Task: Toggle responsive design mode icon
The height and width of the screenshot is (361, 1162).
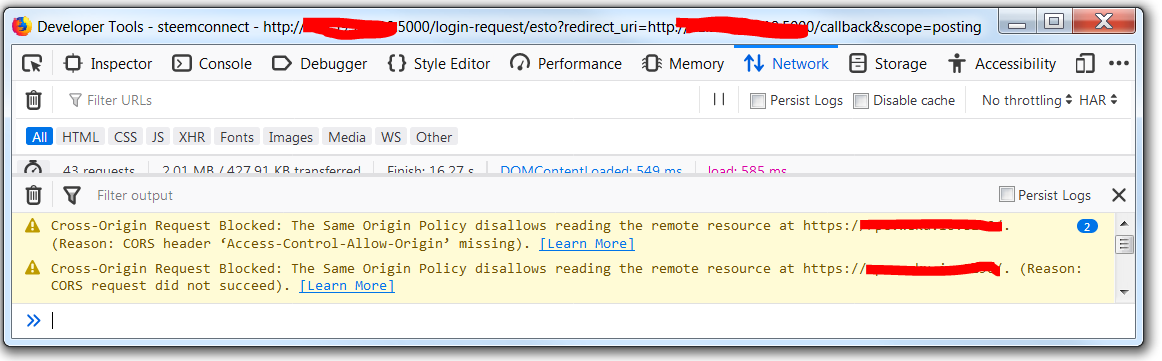Action: point(1085,64)
